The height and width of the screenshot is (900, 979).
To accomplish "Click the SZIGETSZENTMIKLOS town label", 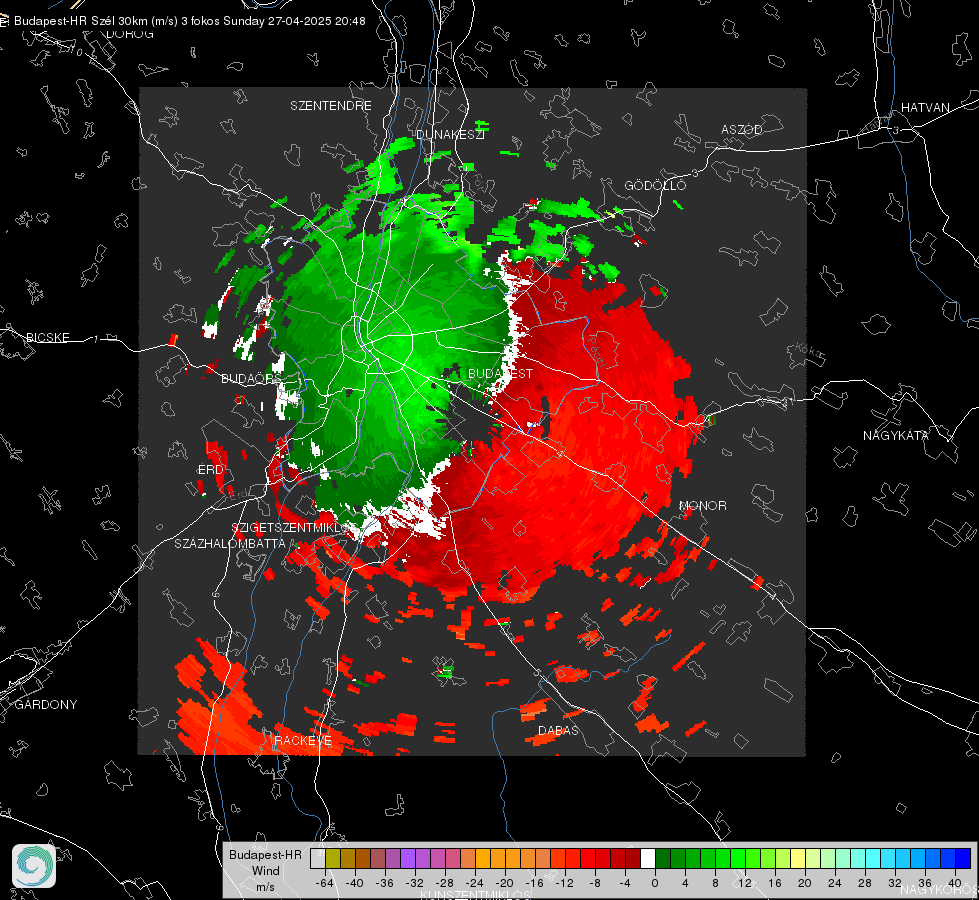I will pyautogui.click(x=291, y=528).
